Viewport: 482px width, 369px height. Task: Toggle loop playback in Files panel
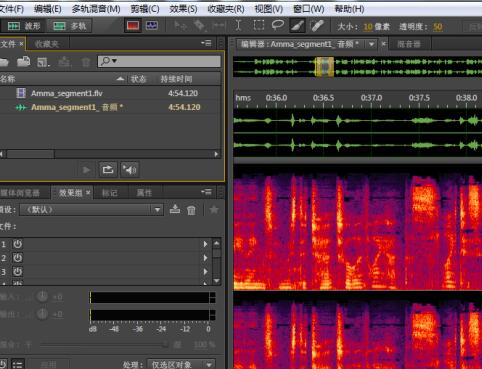click(x=108, y=170)
